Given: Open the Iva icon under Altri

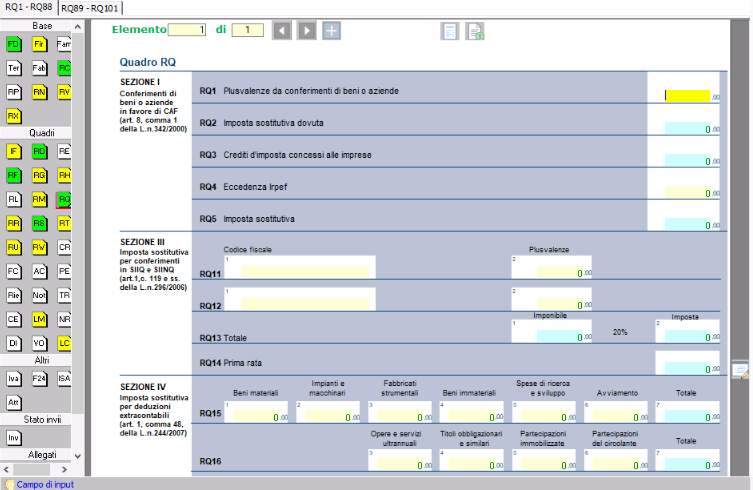Looking at the screenshot, I should tap(13, 379).
